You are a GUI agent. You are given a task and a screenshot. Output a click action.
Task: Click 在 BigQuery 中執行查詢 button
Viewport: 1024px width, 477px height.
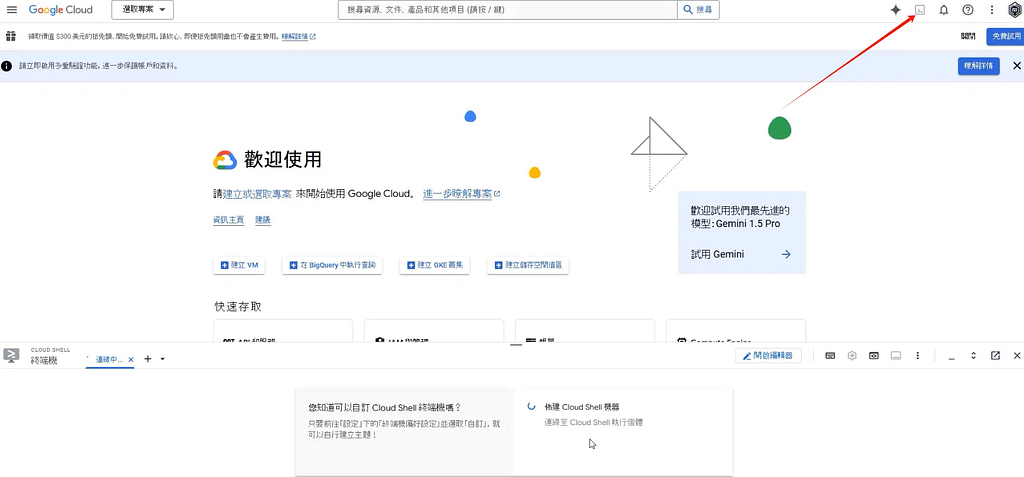(332, 265)
